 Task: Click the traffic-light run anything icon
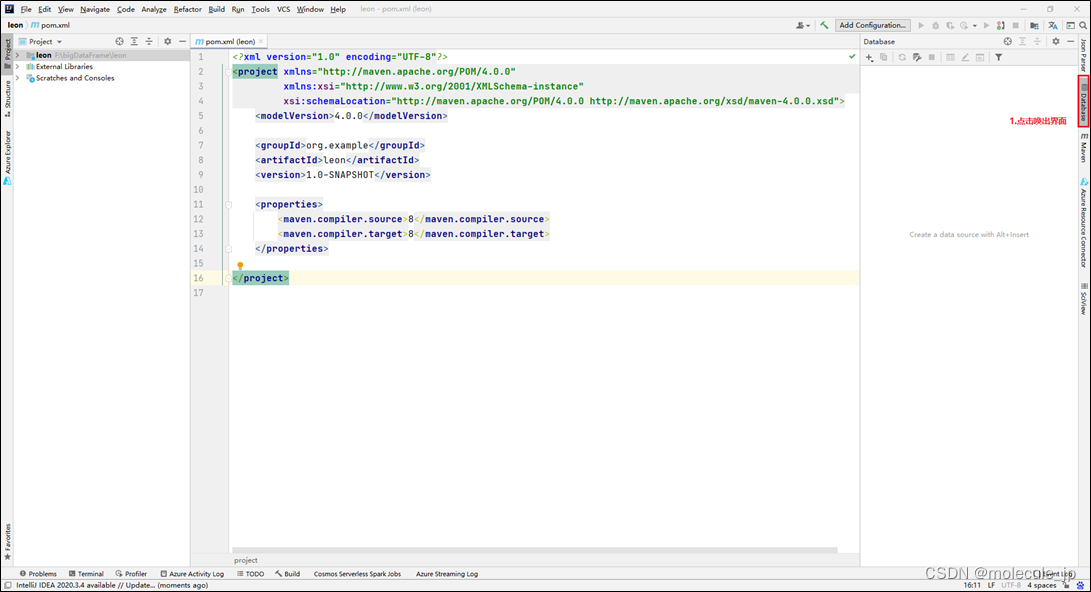click(1001, 26)
